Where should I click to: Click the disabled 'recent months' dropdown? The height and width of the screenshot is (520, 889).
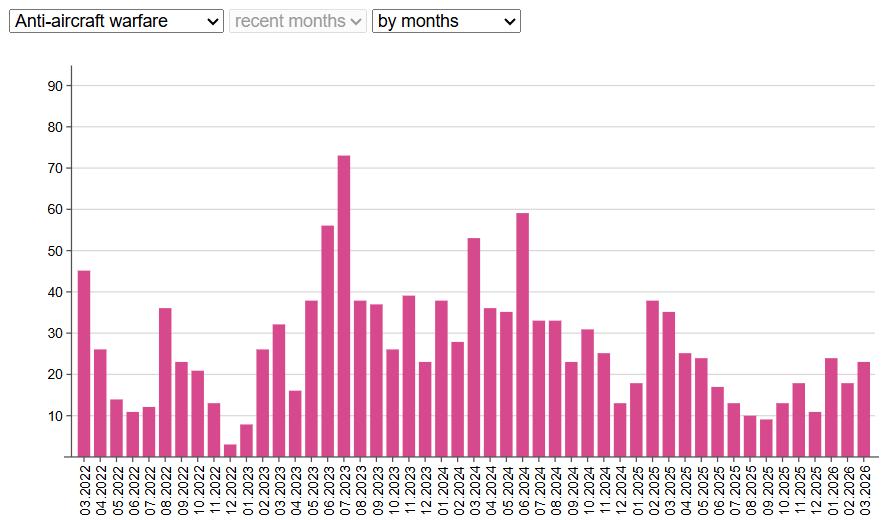click(298, 21)
